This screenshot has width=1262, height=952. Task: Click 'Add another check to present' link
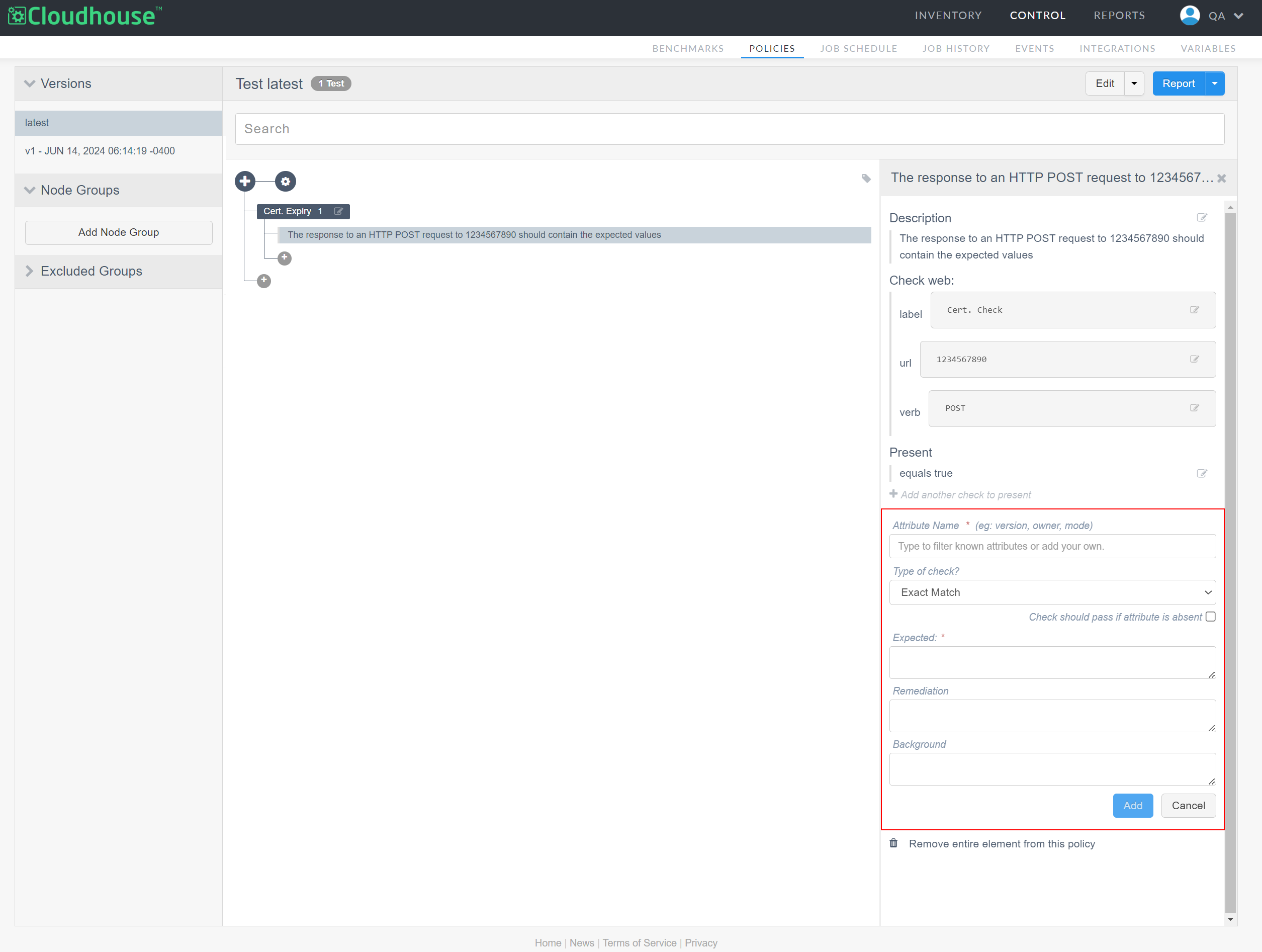pyautogui.click(x=965, y=495)
